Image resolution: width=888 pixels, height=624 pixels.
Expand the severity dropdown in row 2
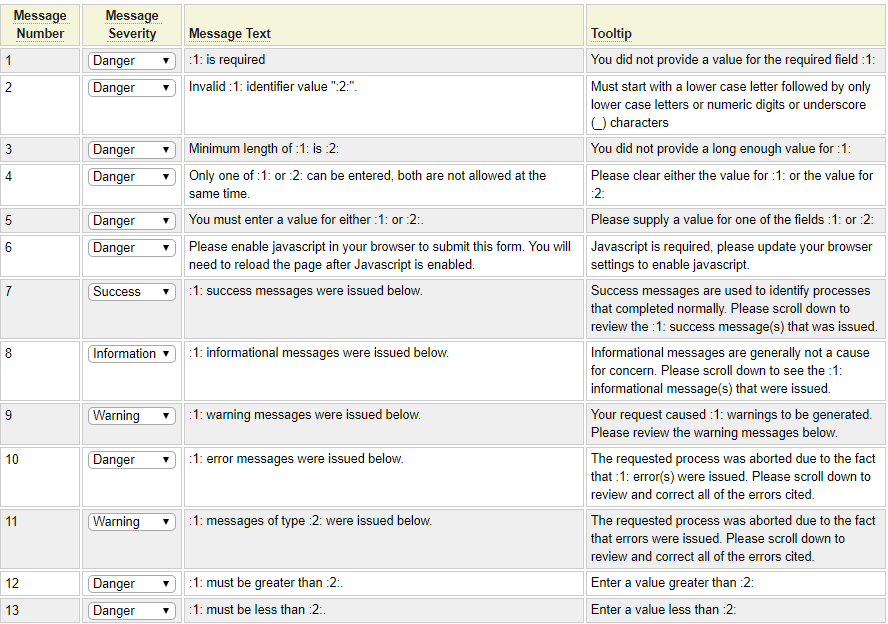click(x=132, y=88)
